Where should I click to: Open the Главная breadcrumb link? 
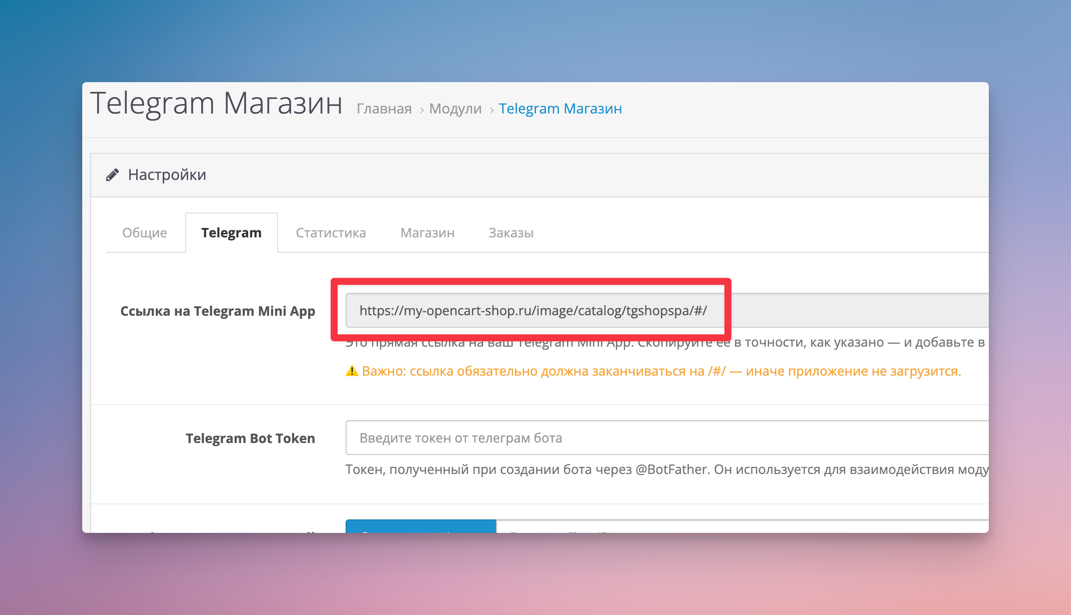coord(384,108)
